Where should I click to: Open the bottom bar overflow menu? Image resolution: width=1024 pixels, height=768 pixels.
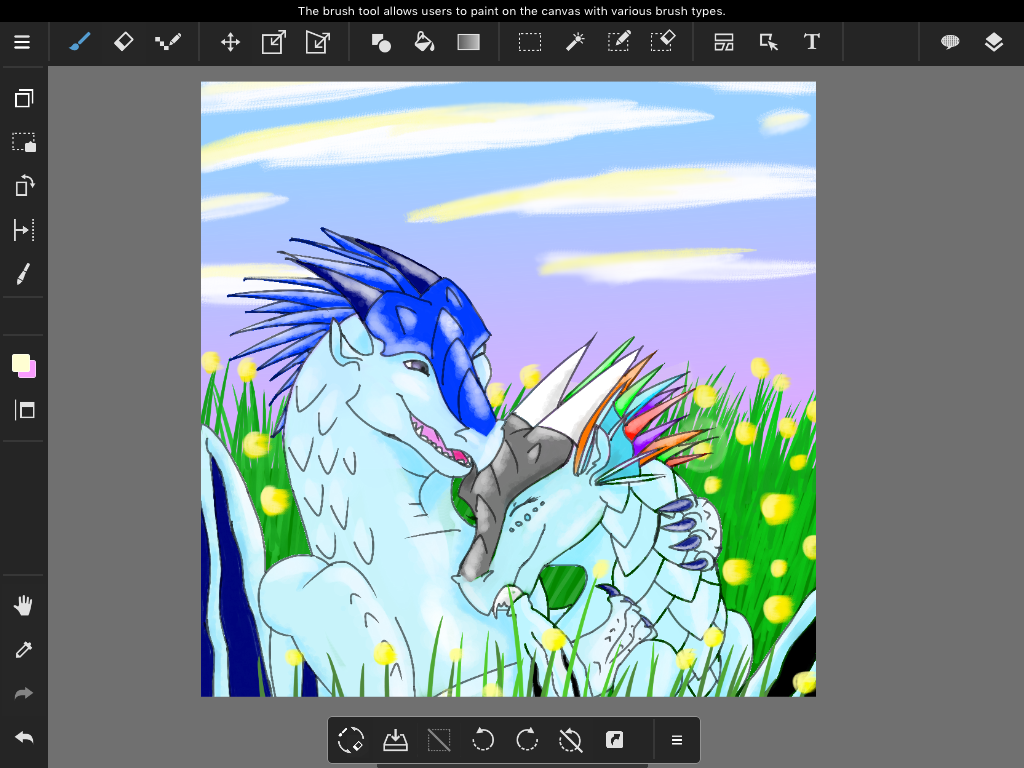(677, 740)
